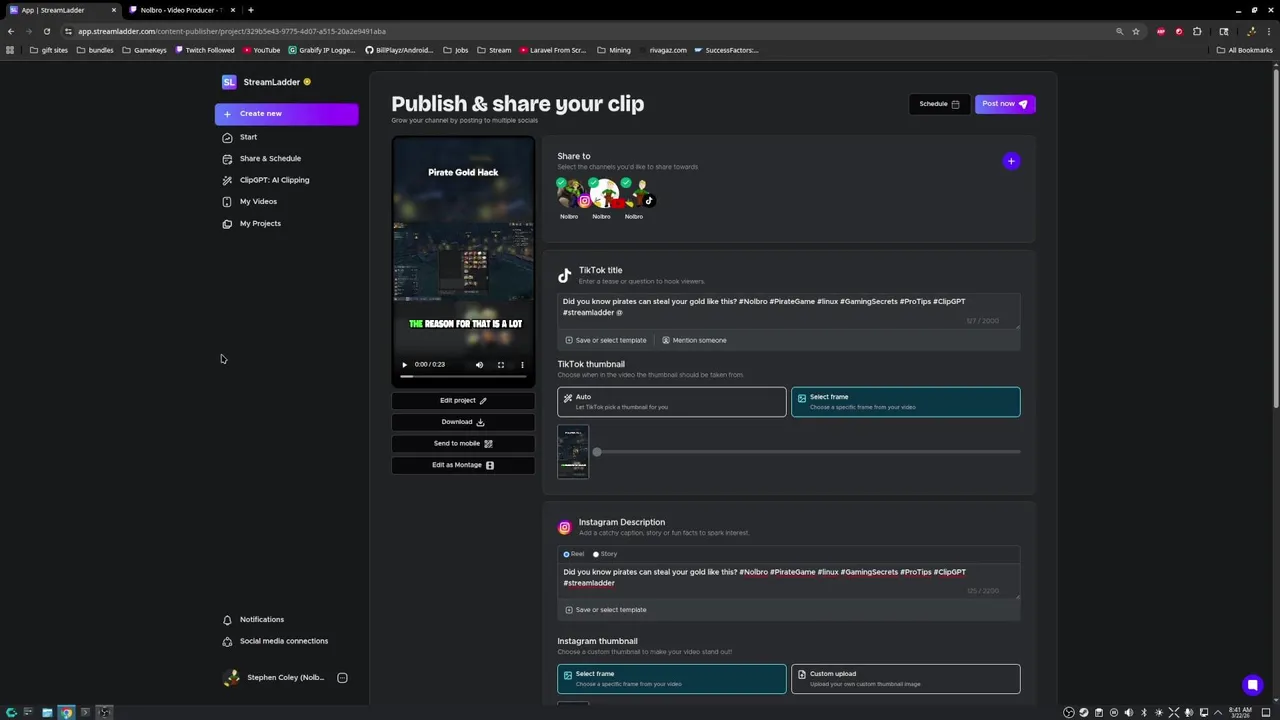Select Instagram thumbnail Select frame option

tap(672, 679)
